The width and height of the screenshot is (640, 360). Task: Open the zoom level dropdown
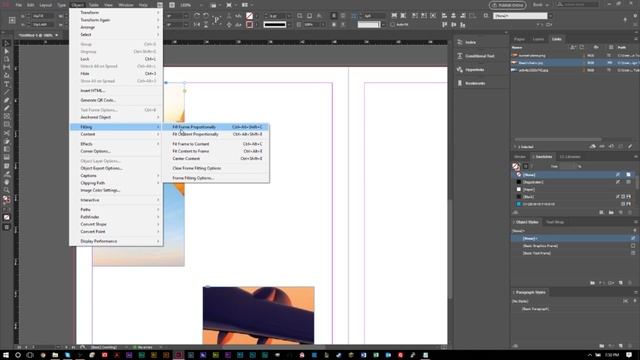click(x=201, y=5)
